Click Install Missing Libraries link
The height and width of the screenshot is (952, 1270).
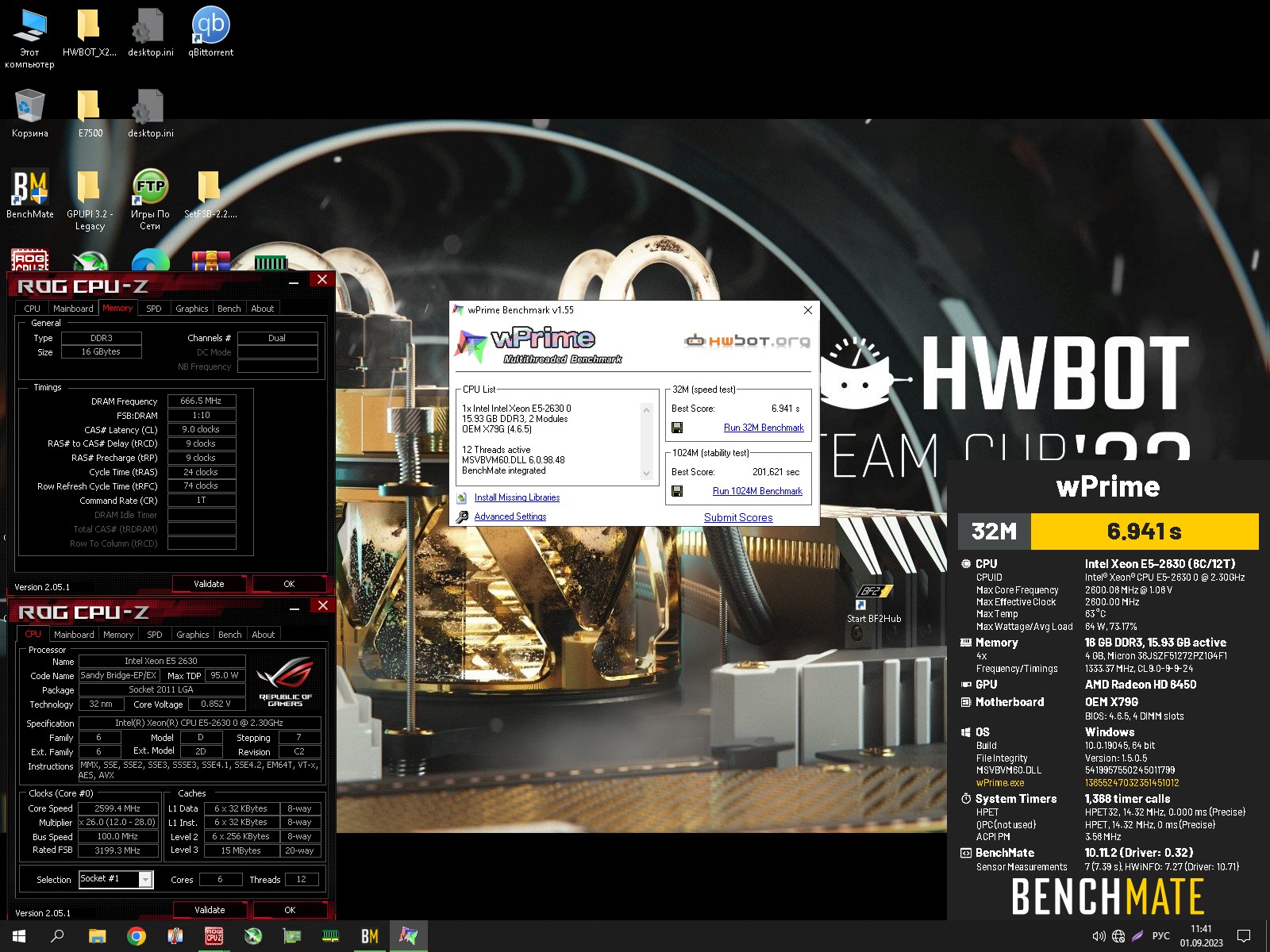517,497
